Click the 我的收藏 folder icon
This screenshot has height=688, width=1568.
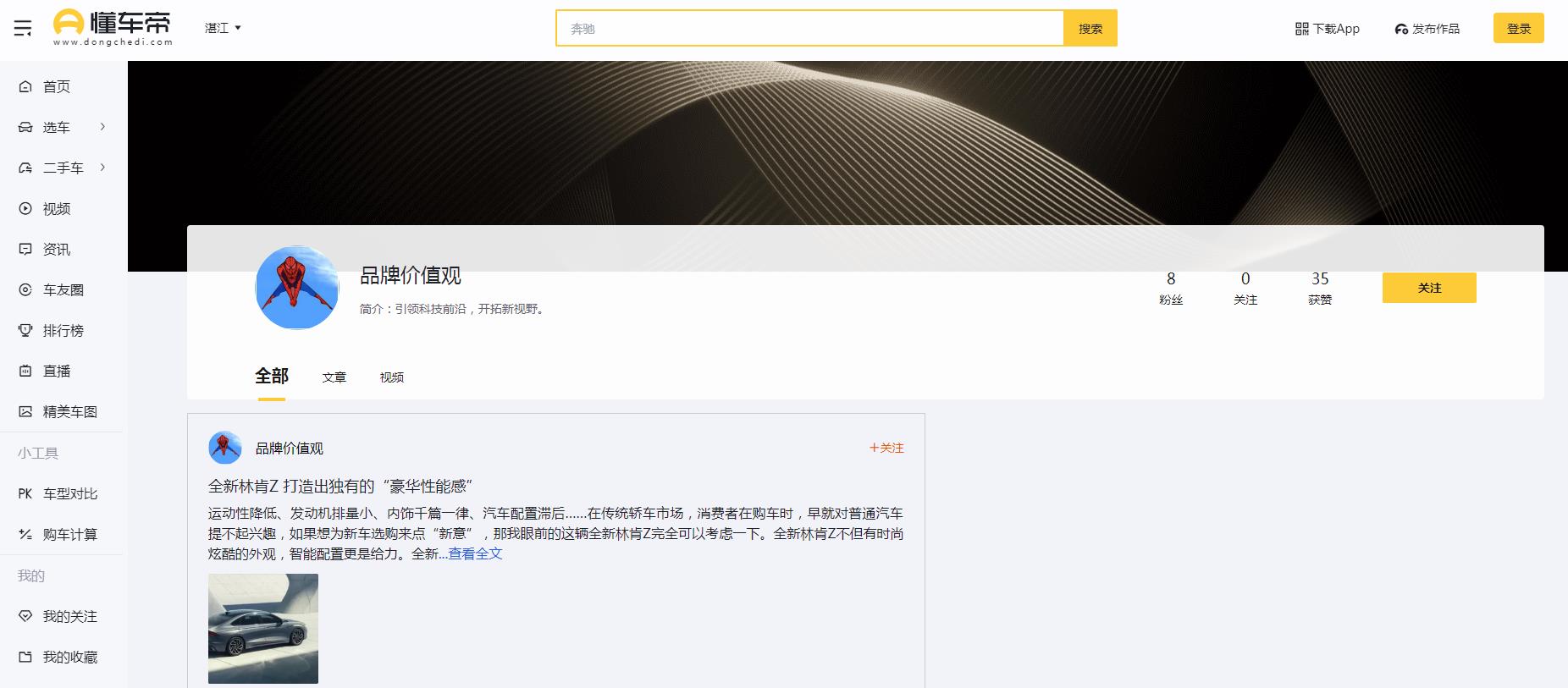(25, 657)
